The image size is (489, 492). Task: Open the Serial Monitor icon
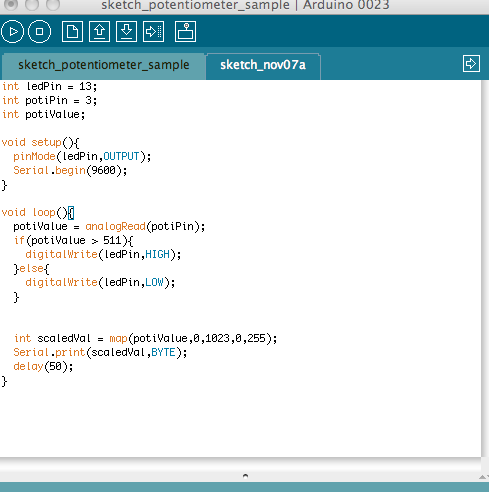click(185, 32)
